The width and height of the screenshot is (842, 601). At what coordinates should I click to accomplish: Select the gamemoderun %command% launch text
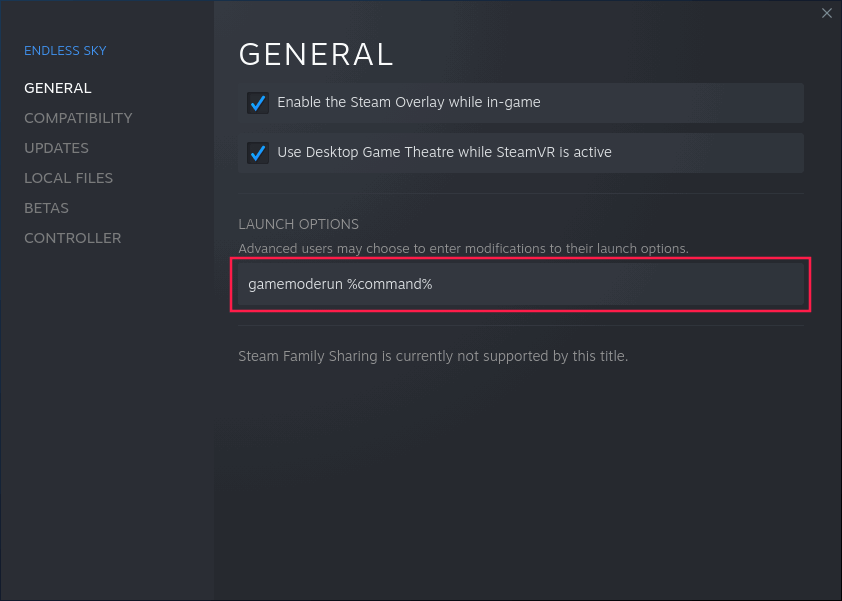(x=340, y=284)
